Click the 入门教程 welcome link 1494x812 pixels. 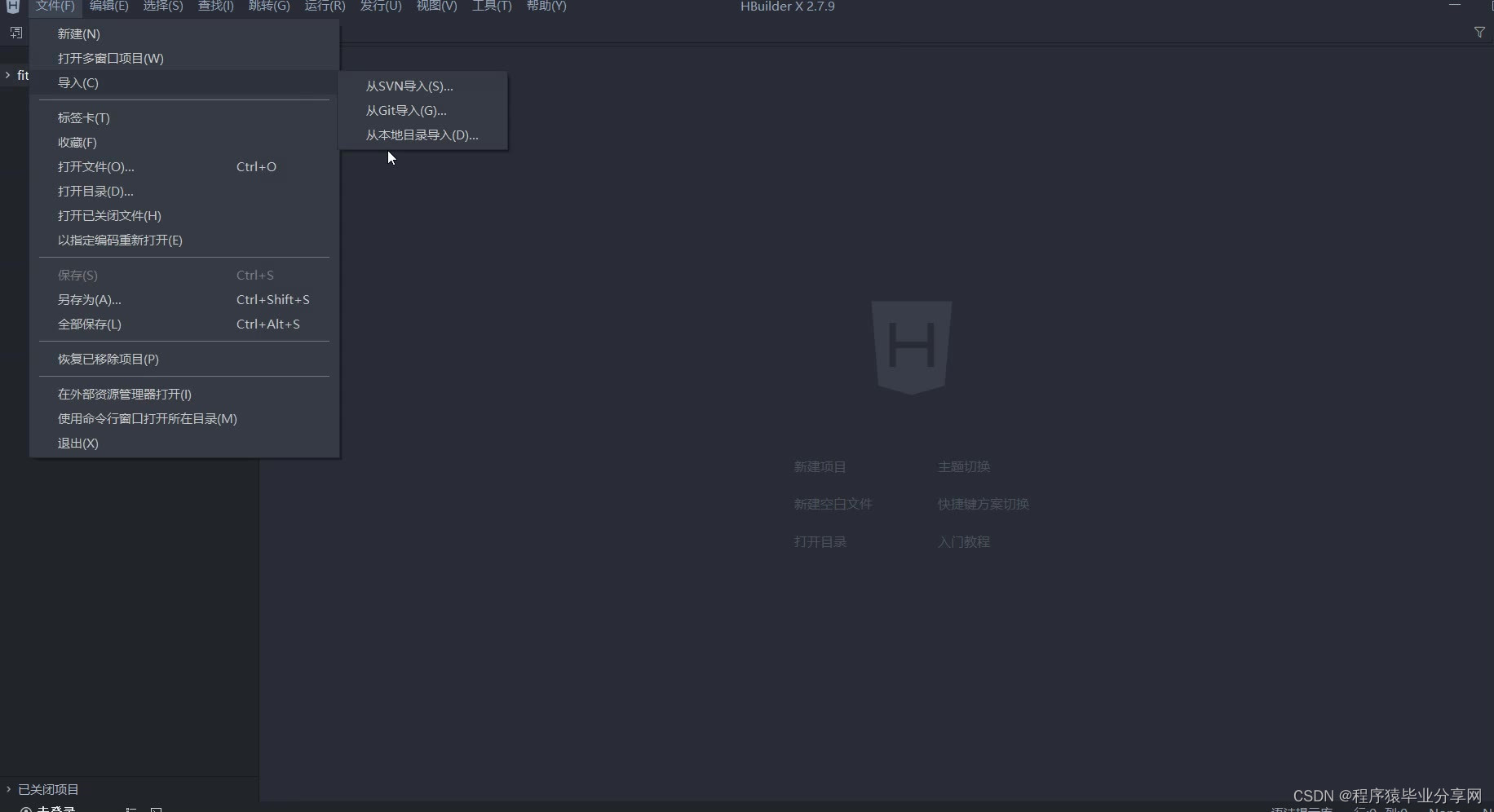(x=963, y=541)
